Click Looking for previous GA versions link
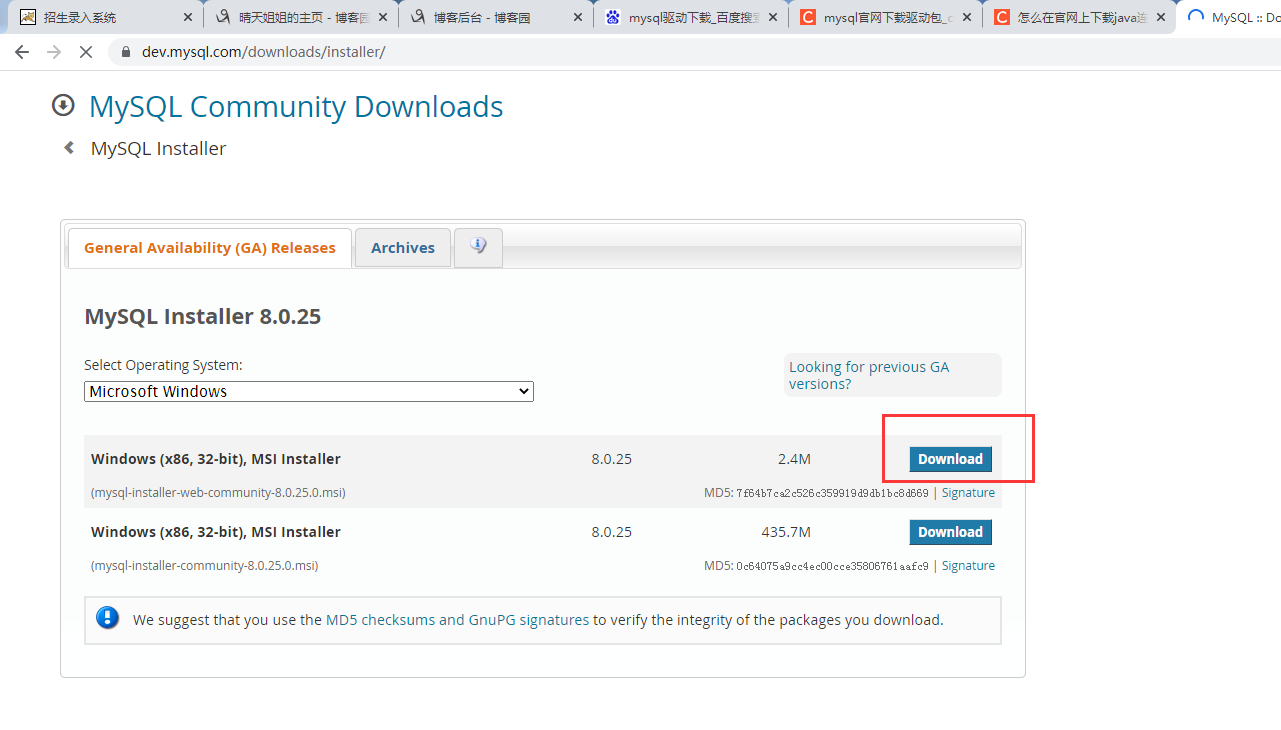The image size is (1281, 730). click(x=869, y=375)
